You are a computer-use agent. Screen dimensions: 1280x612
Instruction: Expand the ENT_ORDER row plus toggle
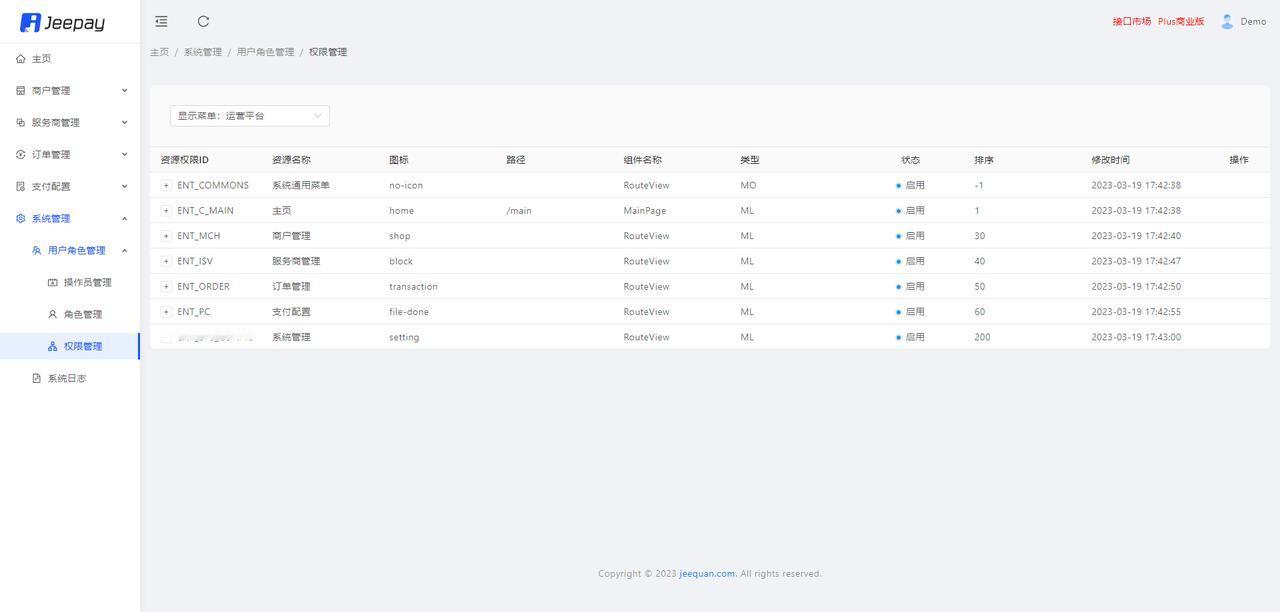pyautogui.click(x=166, y=287)
